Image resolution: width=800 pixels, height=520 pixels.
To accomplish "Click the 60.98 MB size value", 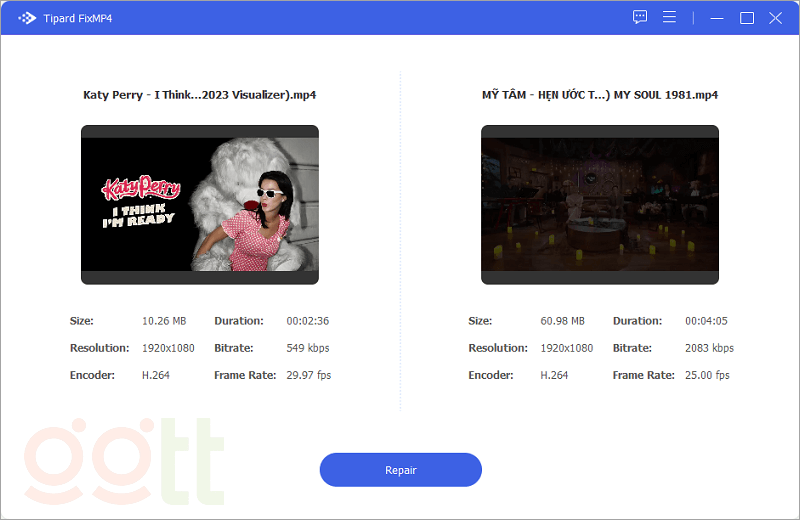I will point(562,321).
